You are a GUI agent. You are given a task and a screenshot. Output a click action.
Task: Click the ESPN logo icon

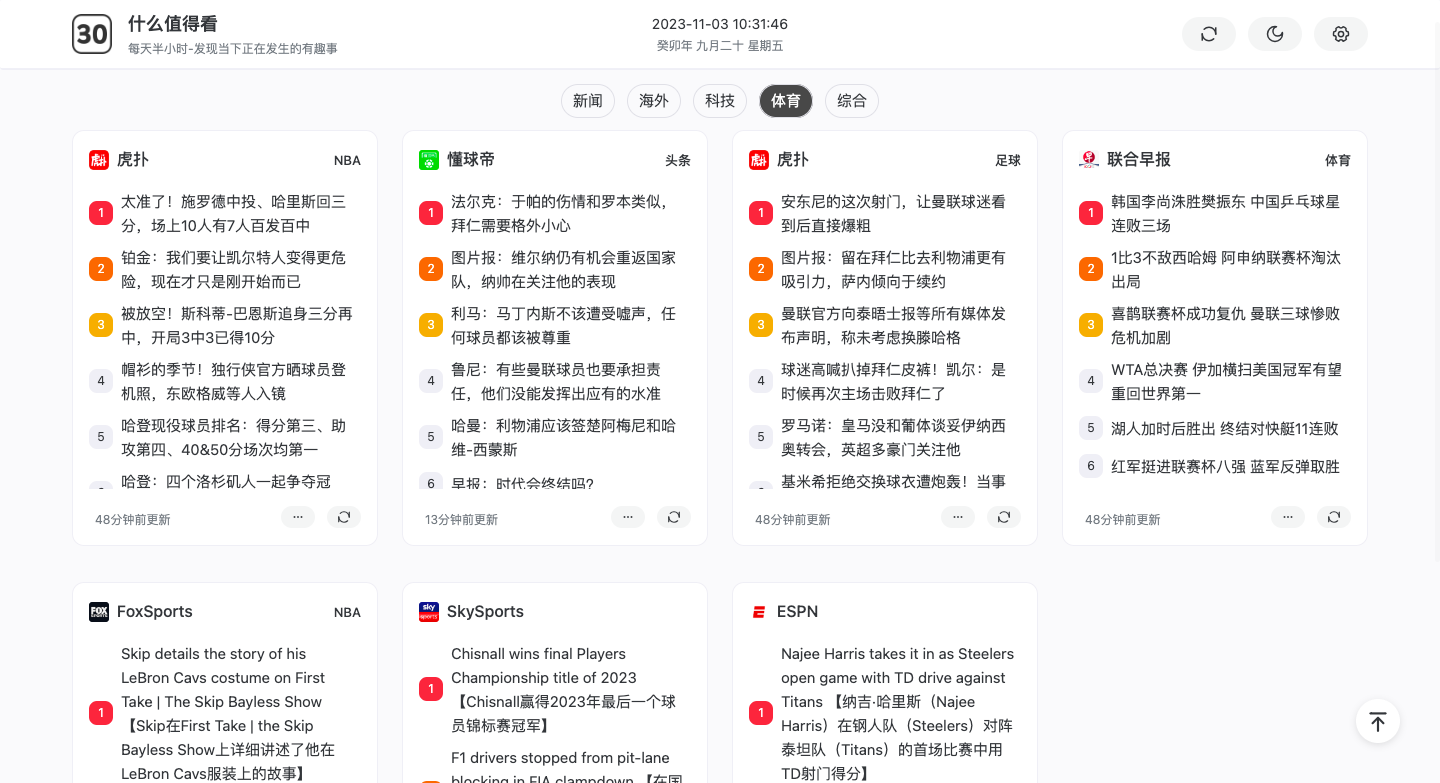(x=759, y=611)
